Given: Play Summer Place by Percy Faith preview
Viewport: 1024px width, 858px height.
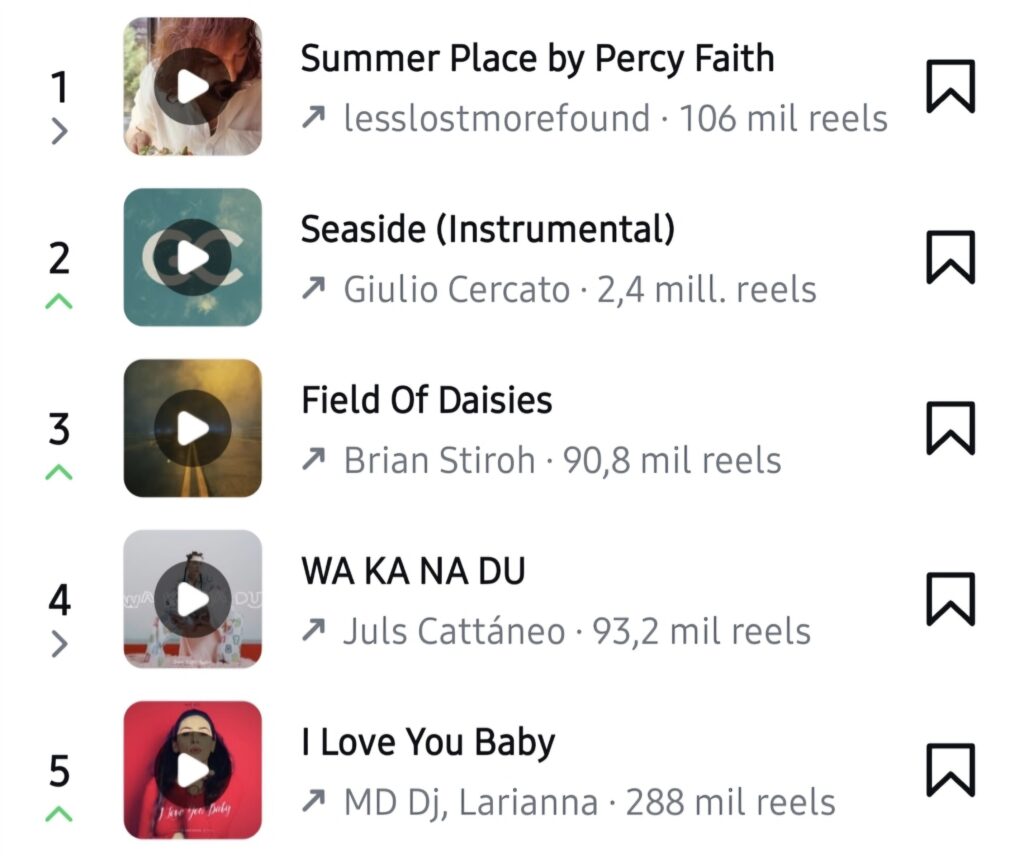Looking at the screenshot, I should pos(193,86).
